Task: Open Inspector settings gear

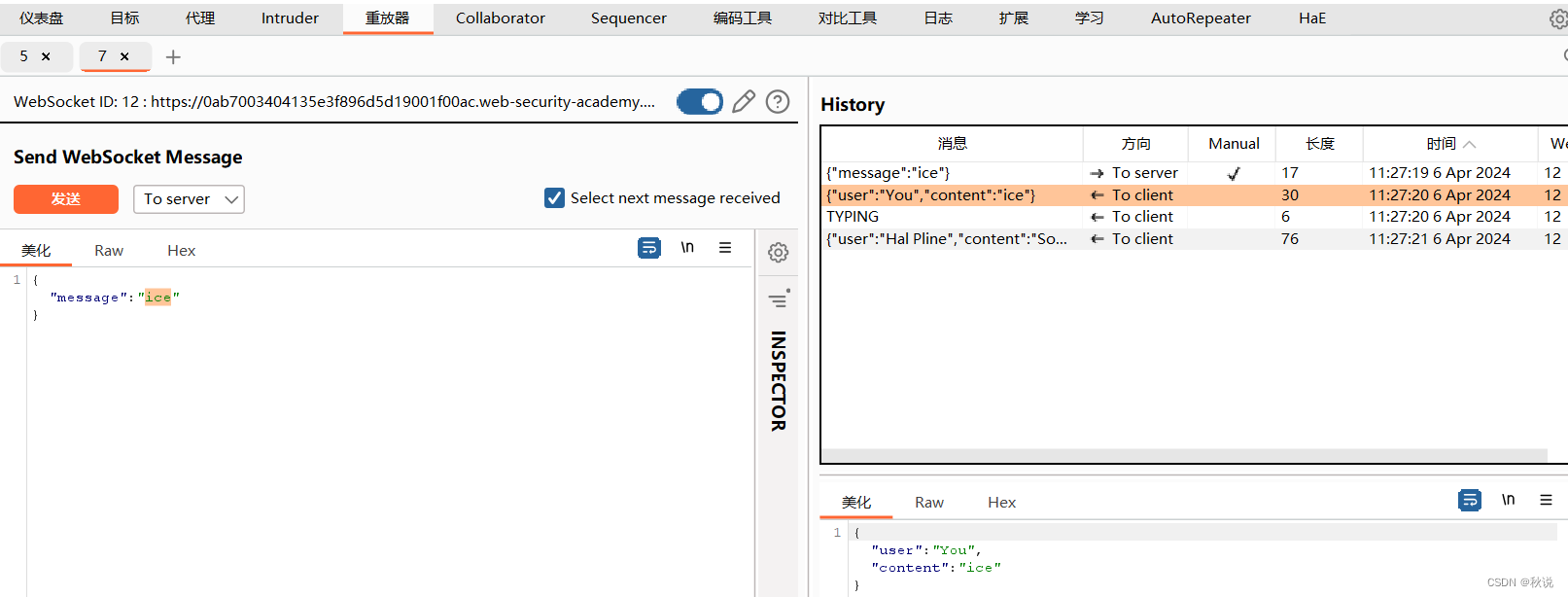Action: pyautogui.click(x=778, y=253)
